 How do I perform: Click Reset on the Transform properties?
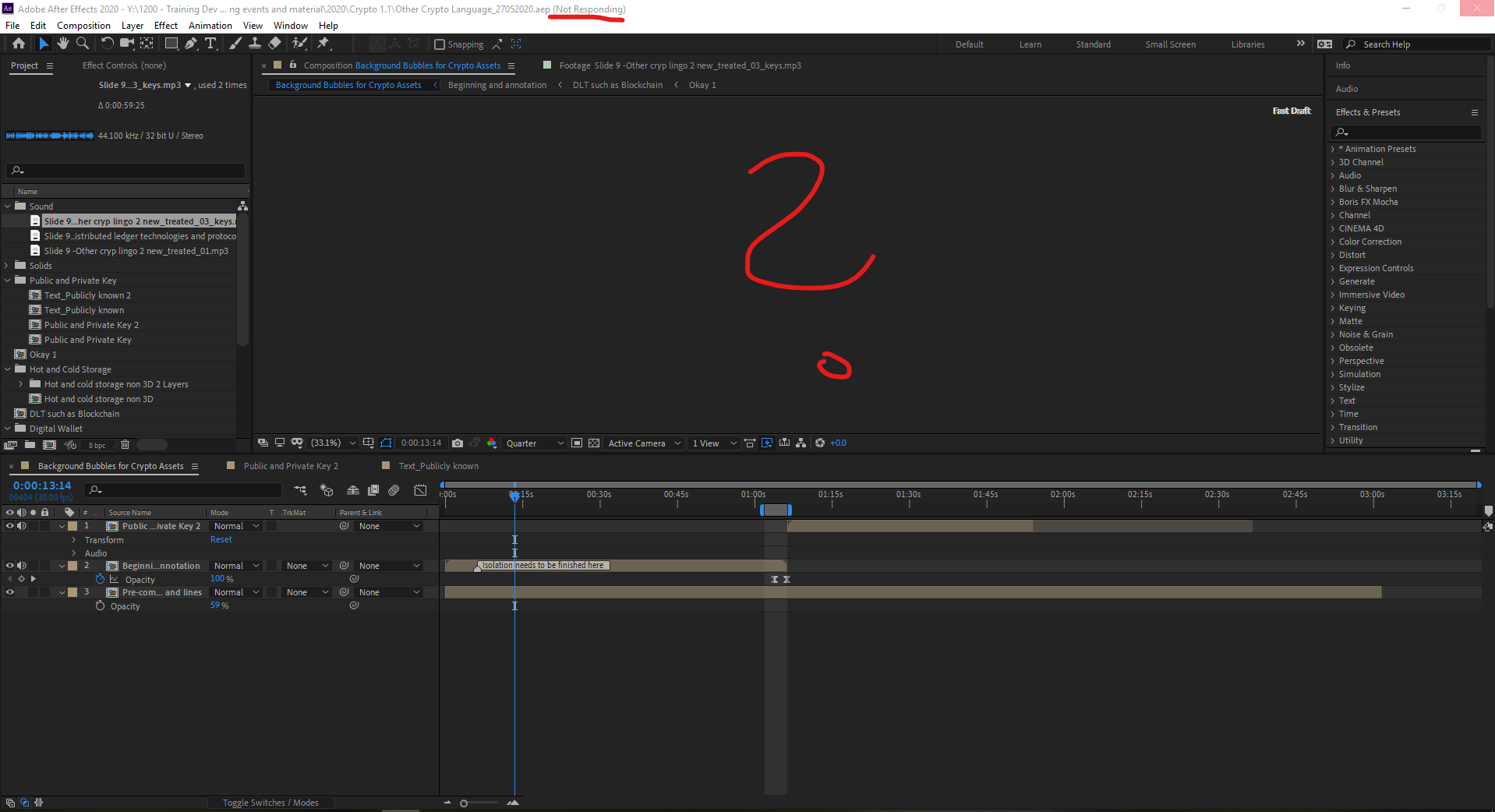coord(221,539)
